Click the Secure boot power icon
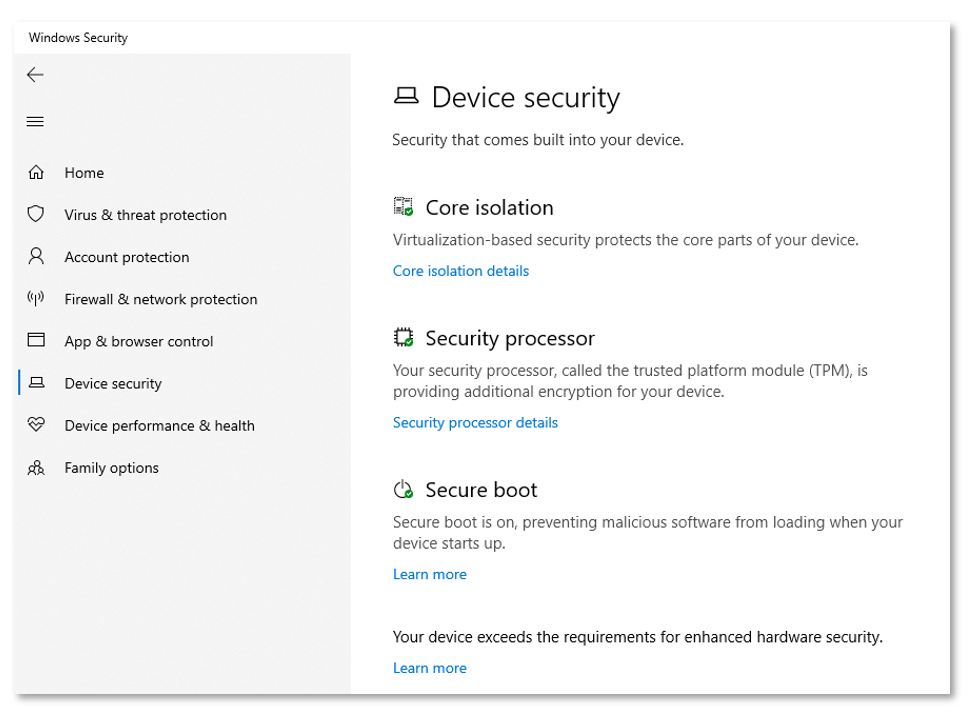976x712 pixels. [403, 489]
